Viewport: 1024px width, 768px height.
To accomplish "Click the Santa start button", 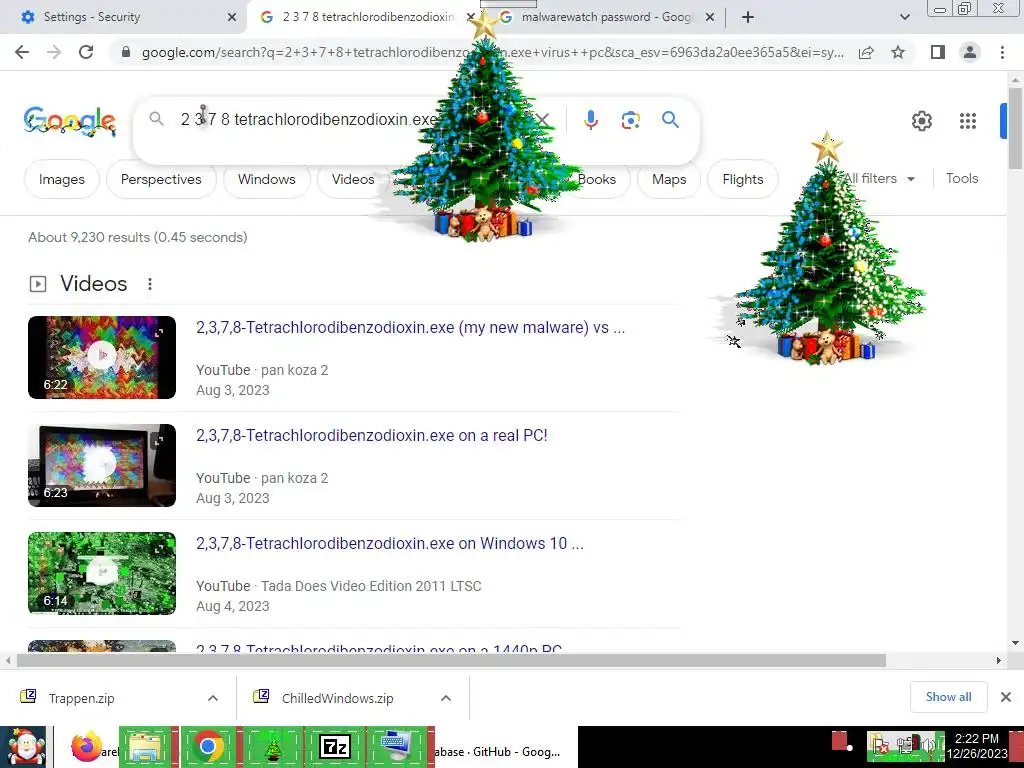I will 25,746.
